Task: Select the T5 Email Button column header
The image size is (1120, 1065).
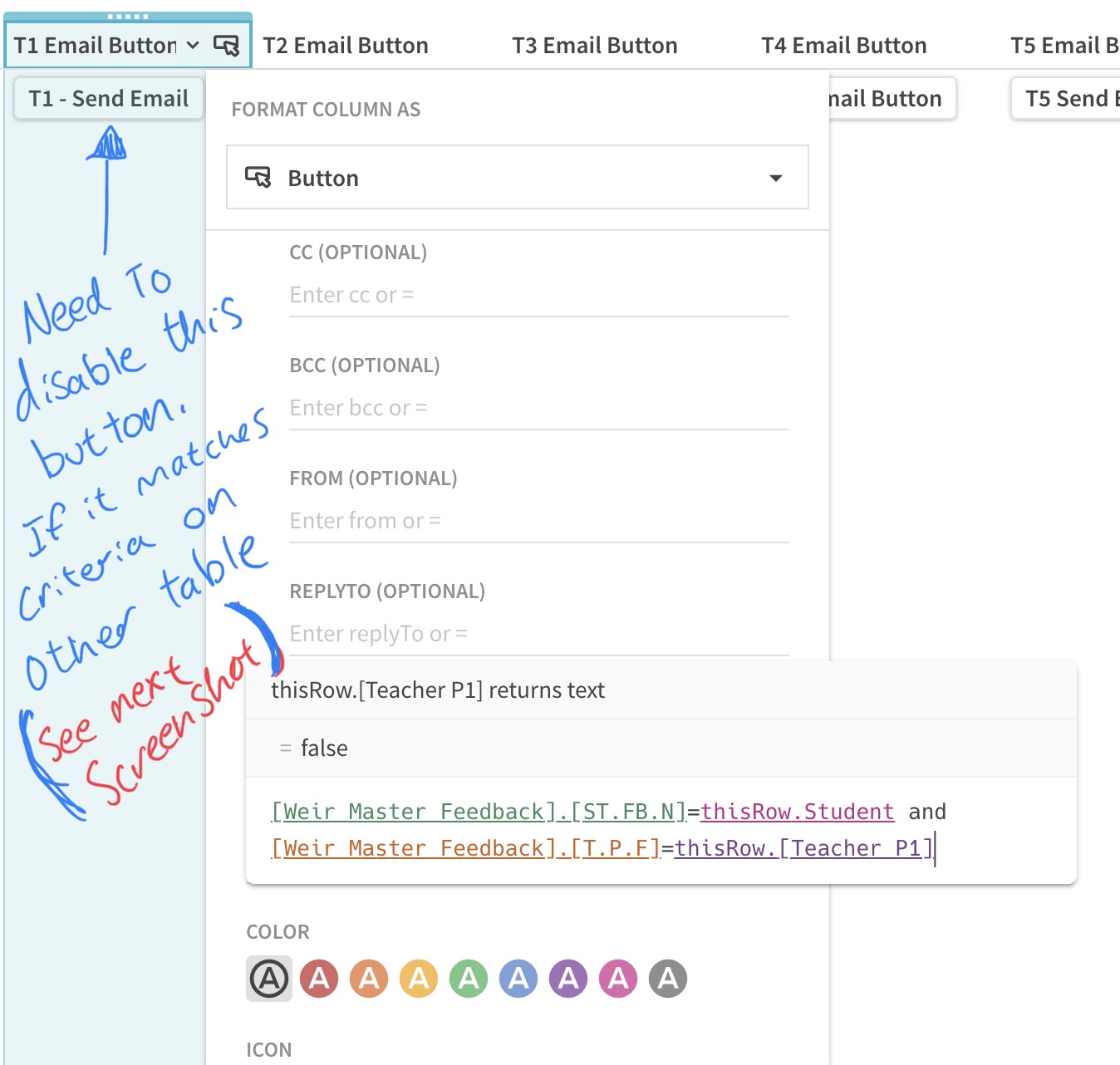Action: [x=1064, y=46]
